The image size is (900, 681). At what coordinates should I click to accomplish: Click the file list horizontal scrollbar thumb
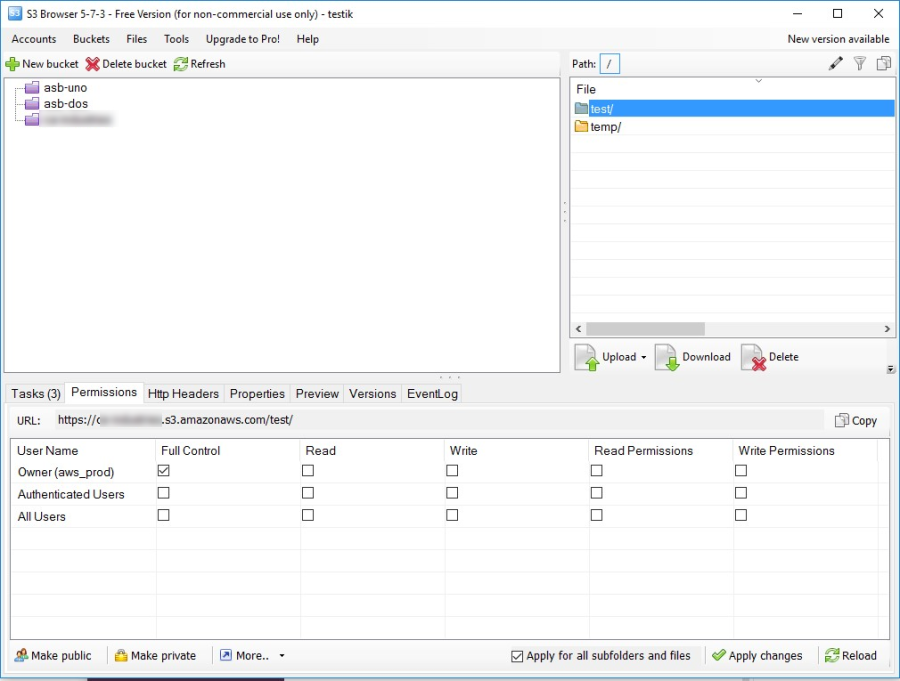tap(645, 329)
